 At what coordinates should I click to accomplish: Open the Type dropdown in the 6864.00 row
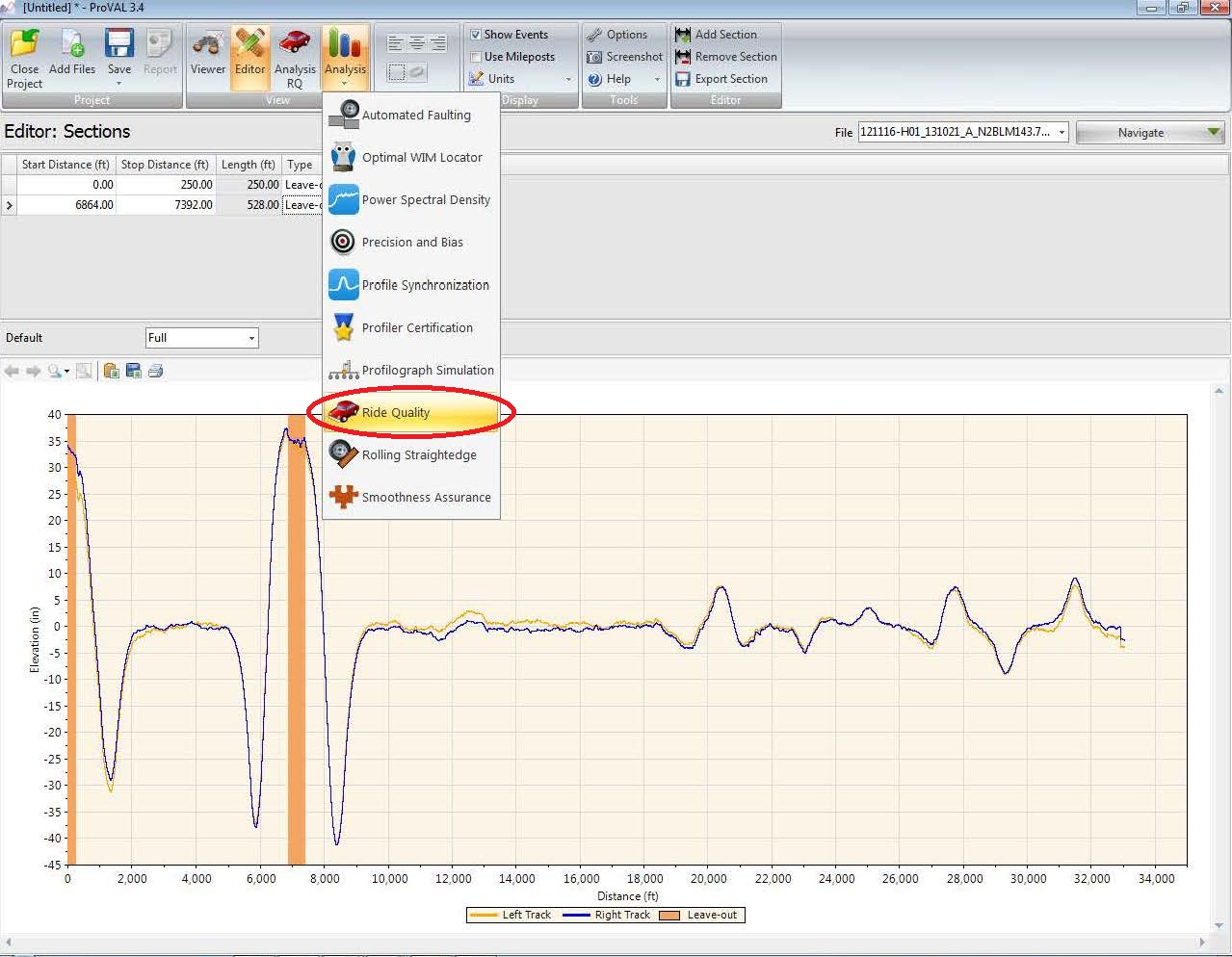pos(302,205)
